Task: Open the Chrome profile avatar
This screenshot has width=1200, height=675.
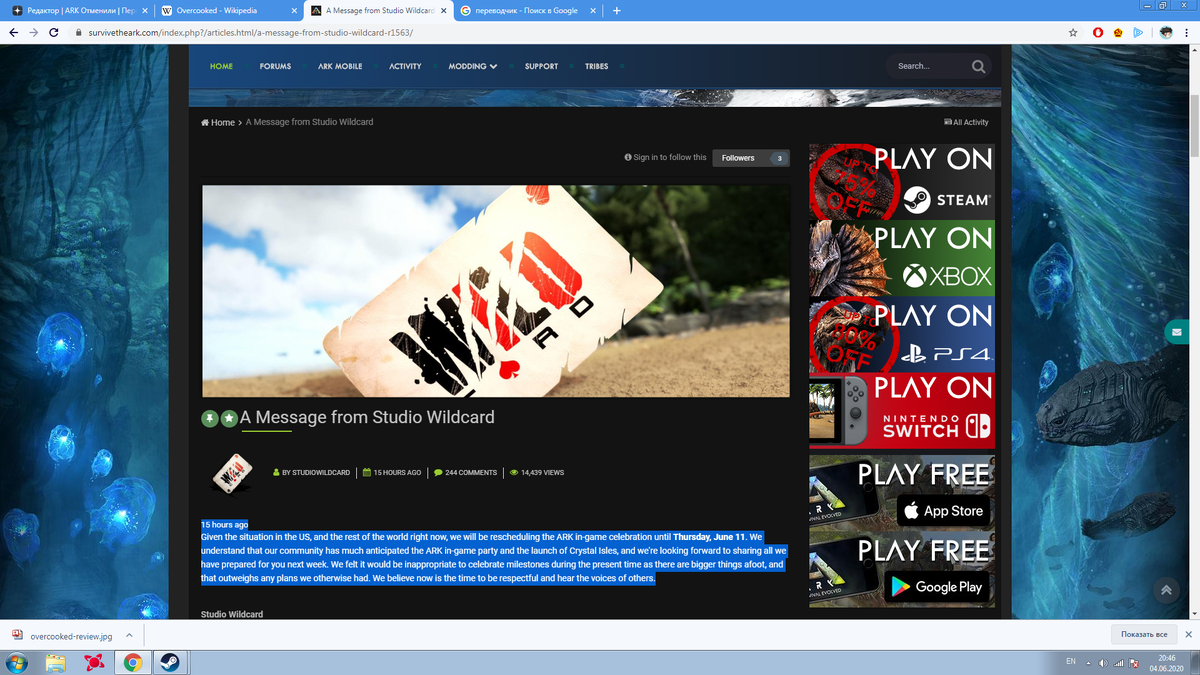Action: [1166, 32]
